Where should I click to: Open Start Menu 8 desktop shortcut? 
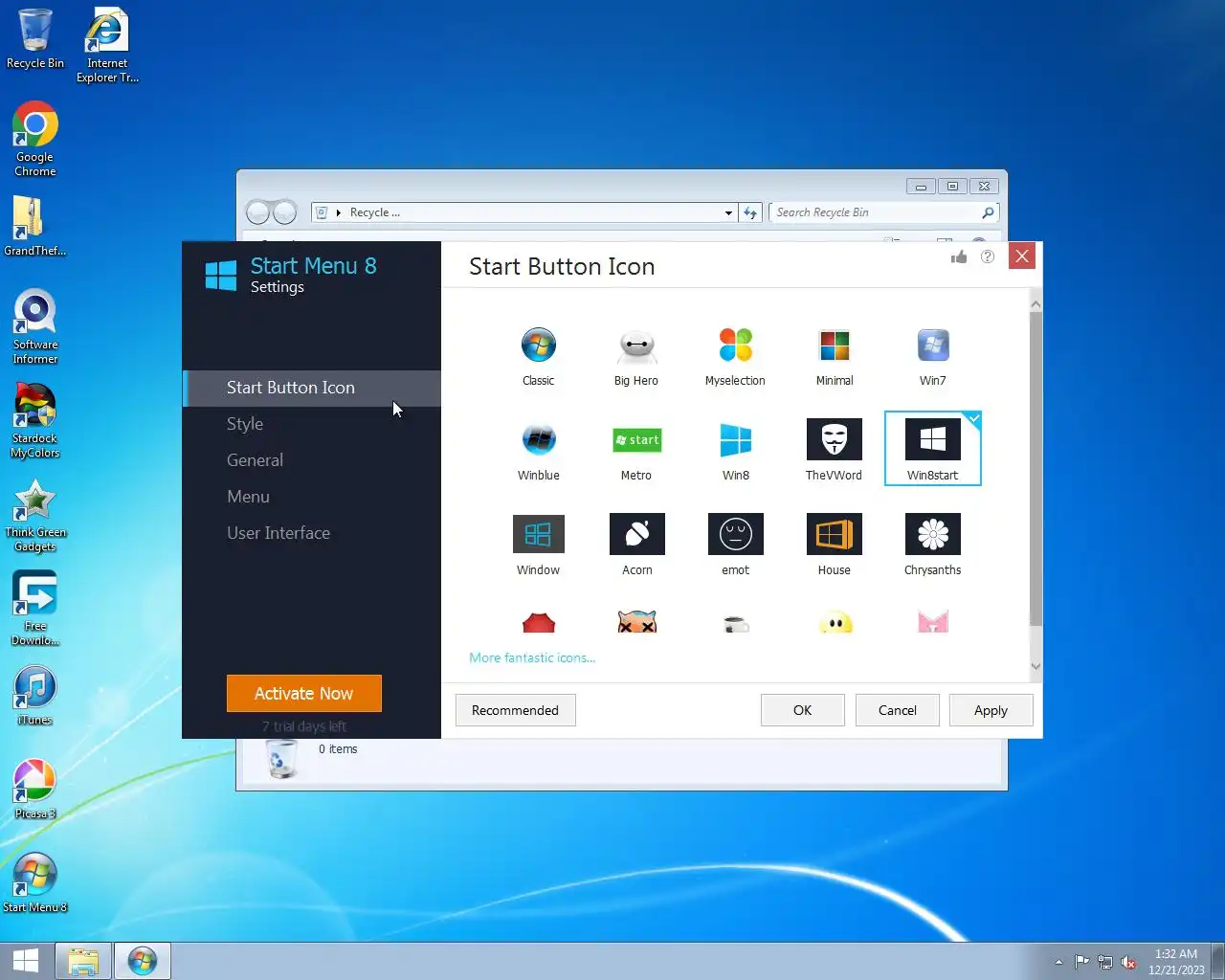click(x=35, y=882)
